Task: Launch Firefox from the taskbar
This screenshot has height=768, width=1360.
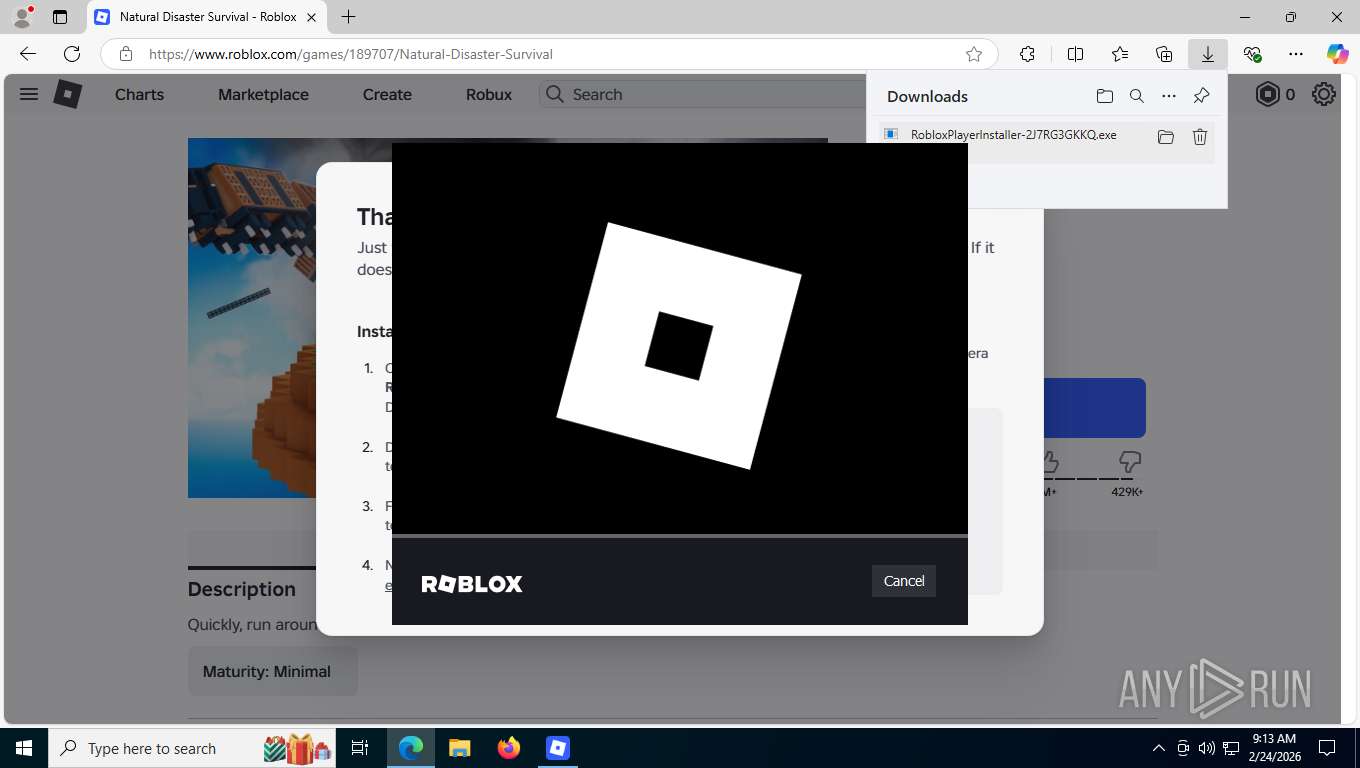Action: click(508, 748)
